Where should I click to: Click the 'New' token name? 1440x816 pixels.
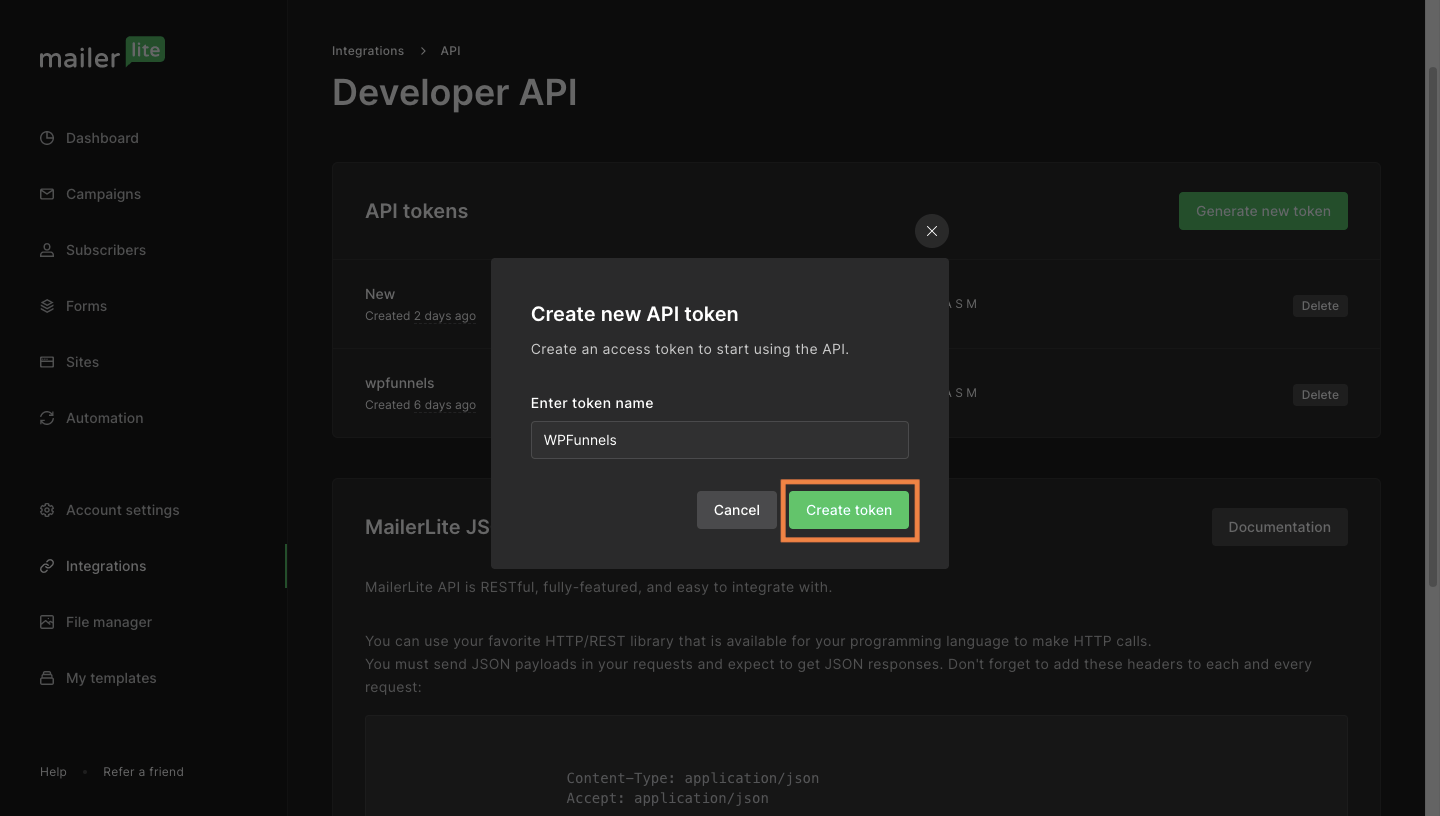(380, 294)
